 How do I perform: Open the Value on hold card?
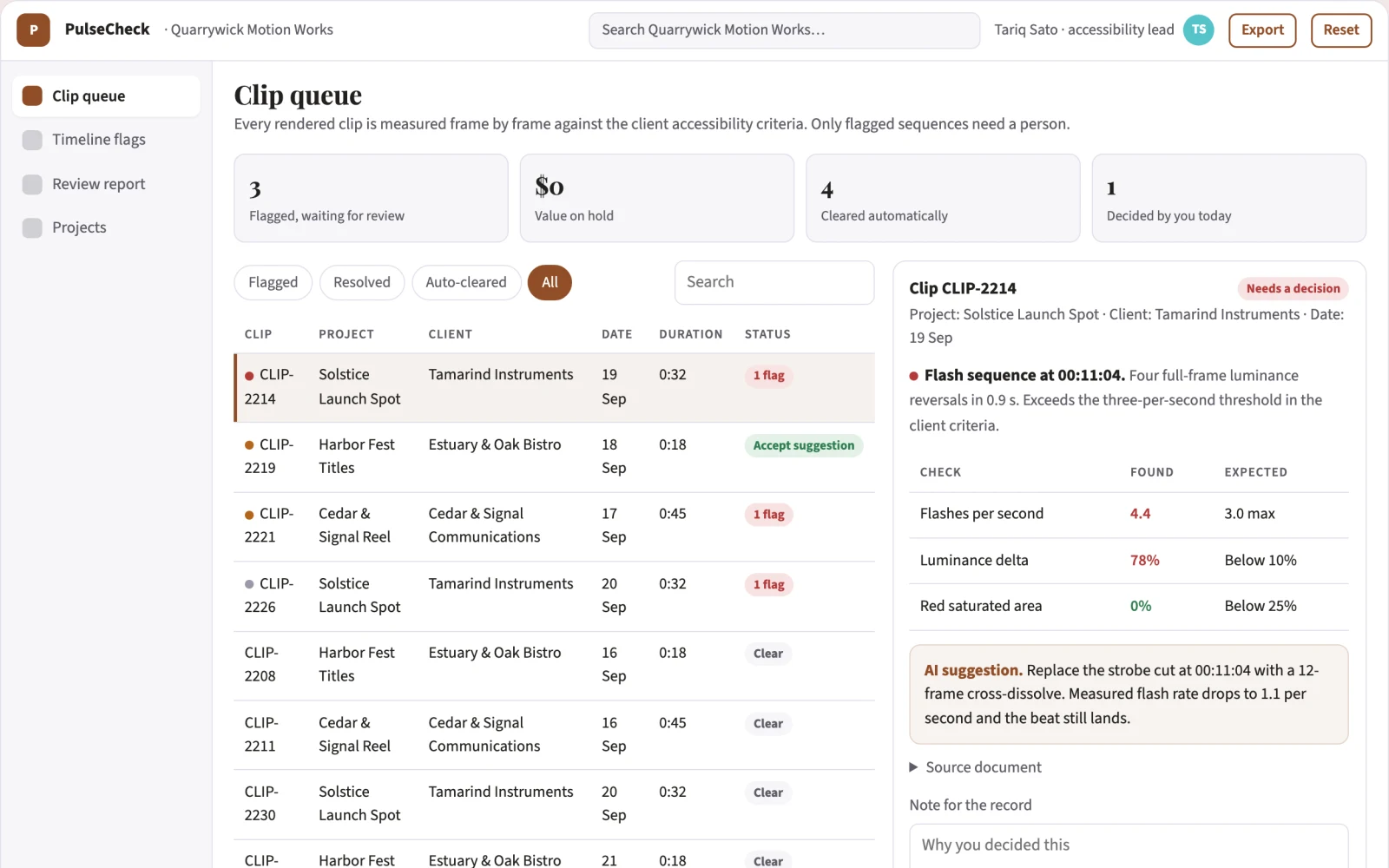coord(657,198)
